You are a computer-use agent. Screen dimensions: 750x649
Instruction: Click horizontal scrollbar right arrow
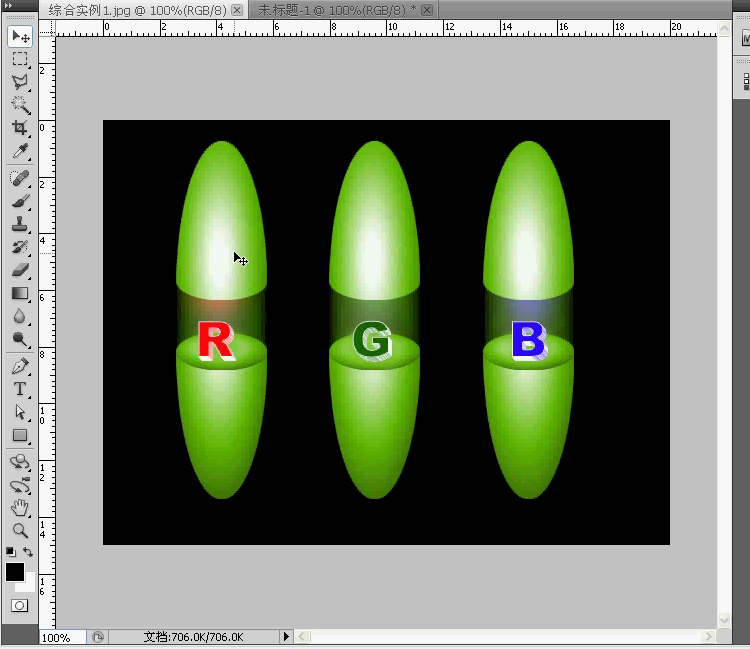pyautogui.click(x=708, y=637)
